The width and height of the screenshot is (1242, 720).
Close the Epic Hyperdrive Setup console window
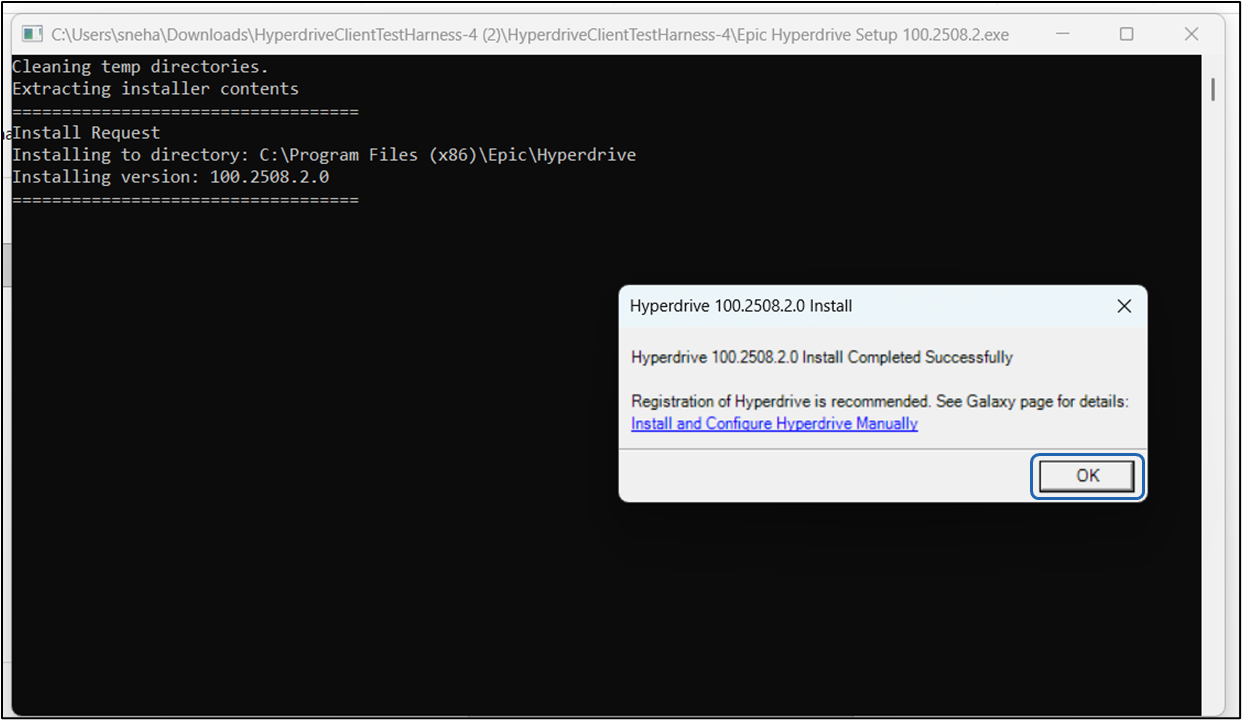(x=1191, y=34)
